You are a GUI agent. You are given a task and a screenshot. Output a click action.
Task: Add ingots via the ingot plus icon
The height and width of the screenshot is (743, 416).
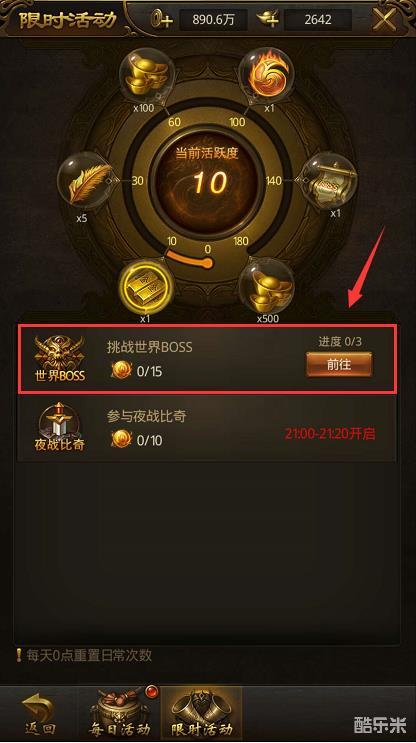[268, 19]
